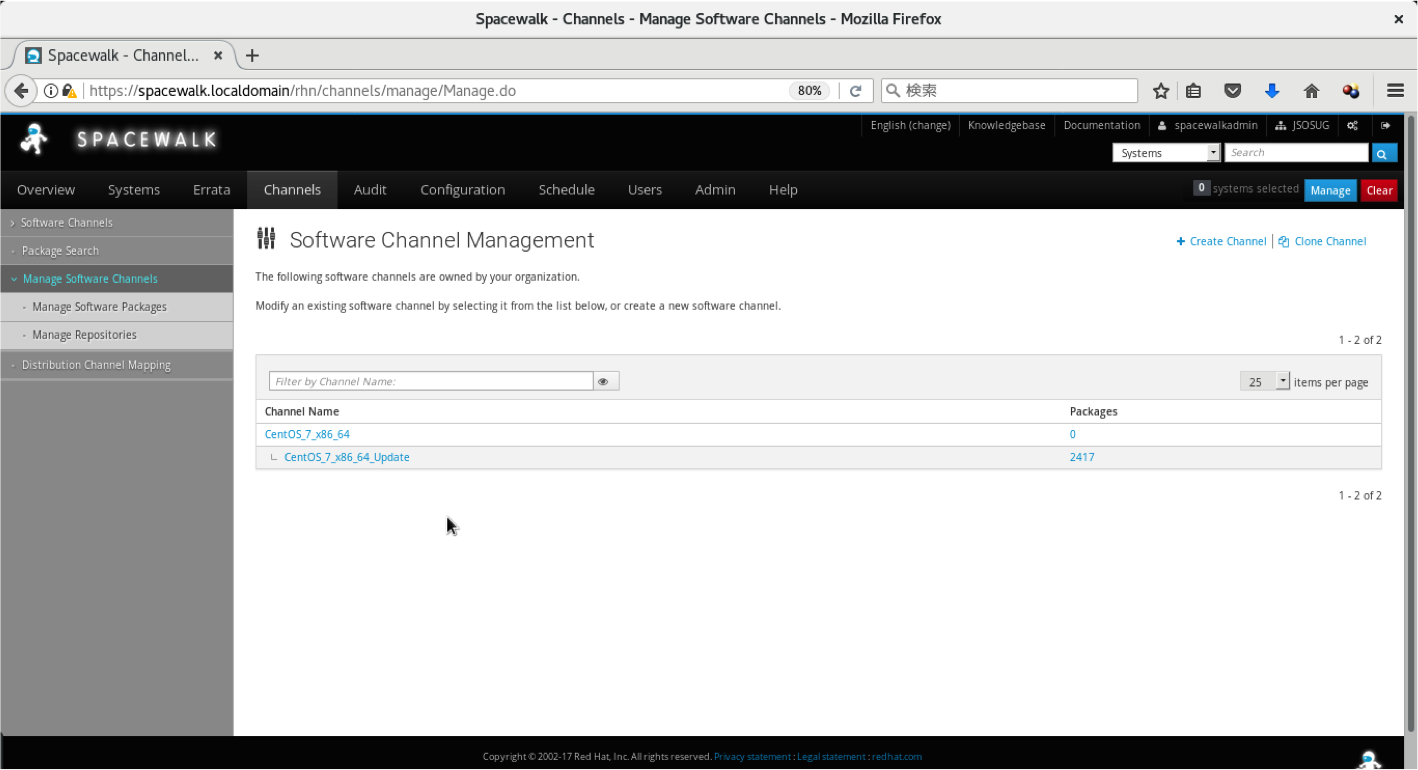Viewport: 1418px width, 770px height.
Task: Open Firefox downloads arrow icon
Action: pyautogui.click(x=1272, y=91)
